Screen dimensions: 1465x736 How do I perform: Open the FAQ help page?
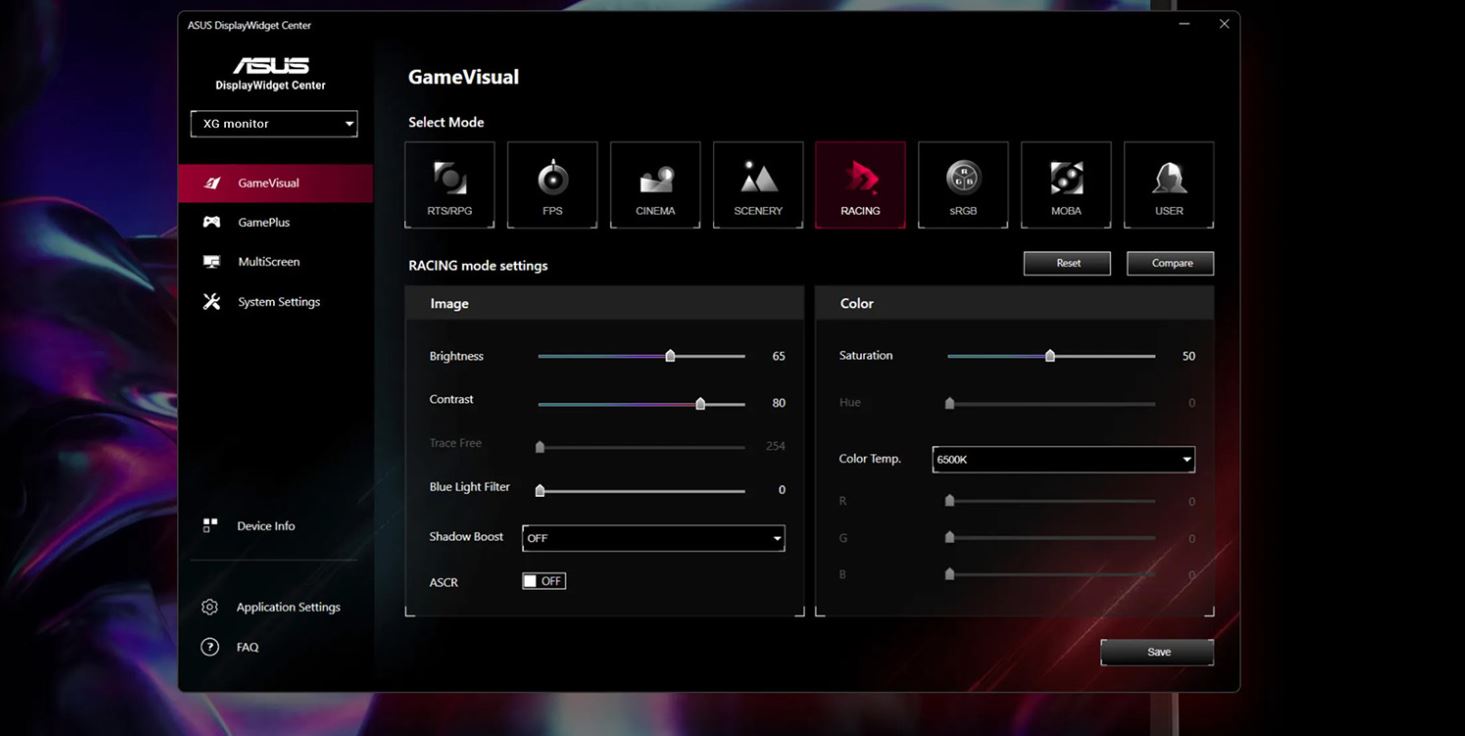[247, 647]
